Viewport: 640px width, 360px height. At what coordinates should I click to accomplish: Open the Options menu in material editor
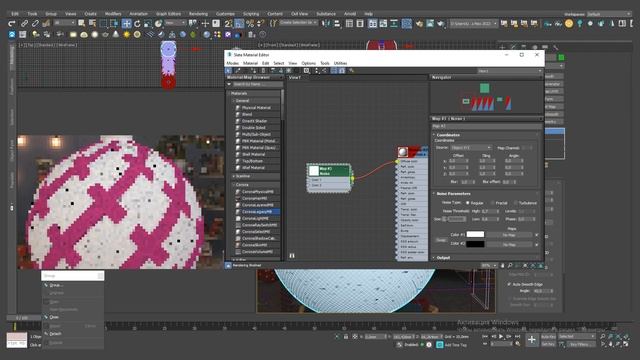pyautogui.click(x=309, y=63)
